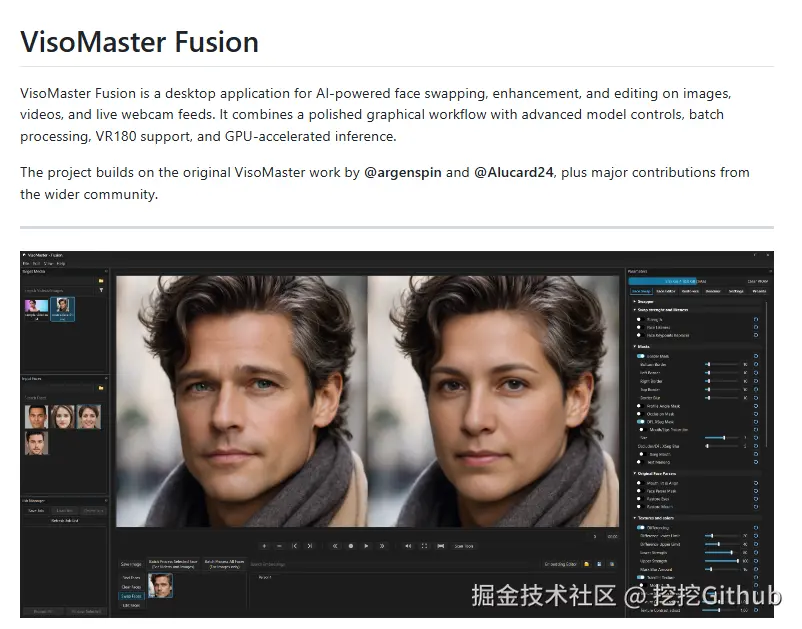The image size is (802, 629).
Task: Follow the @argenspin link
Action: (402, 173)
